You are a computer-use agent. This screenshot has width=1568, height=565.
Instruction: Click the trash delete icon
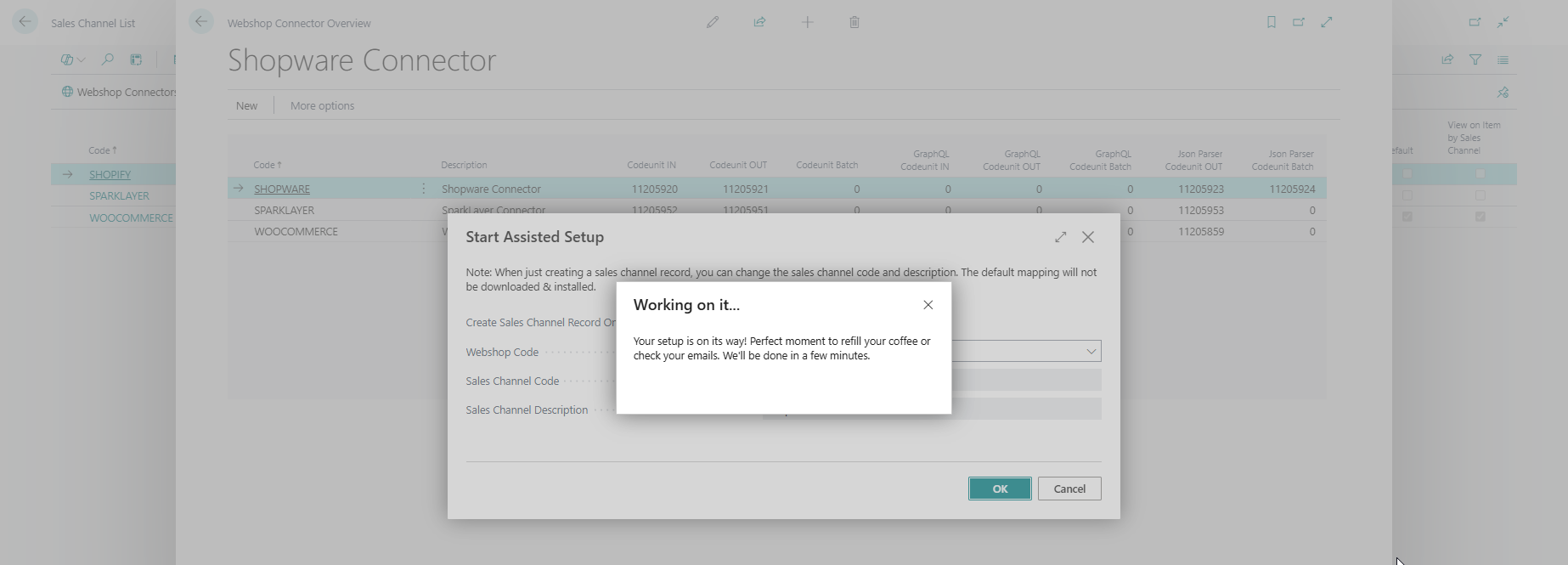coord(855,22)
